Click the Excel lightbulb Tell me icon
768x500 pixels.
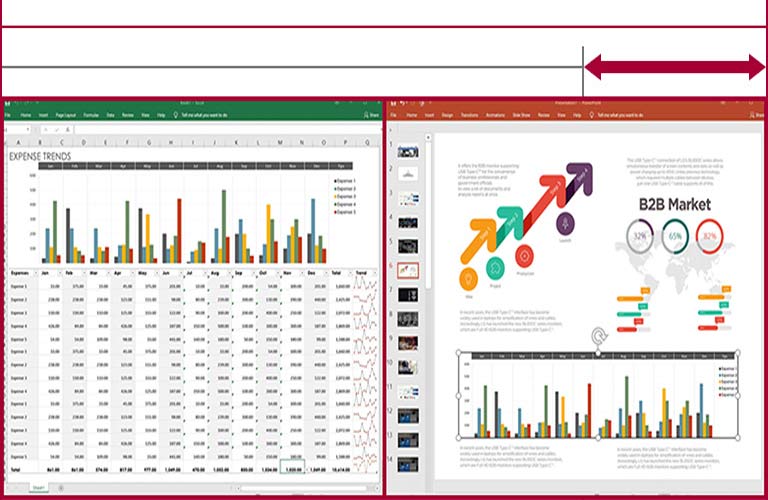click(176, 116)
